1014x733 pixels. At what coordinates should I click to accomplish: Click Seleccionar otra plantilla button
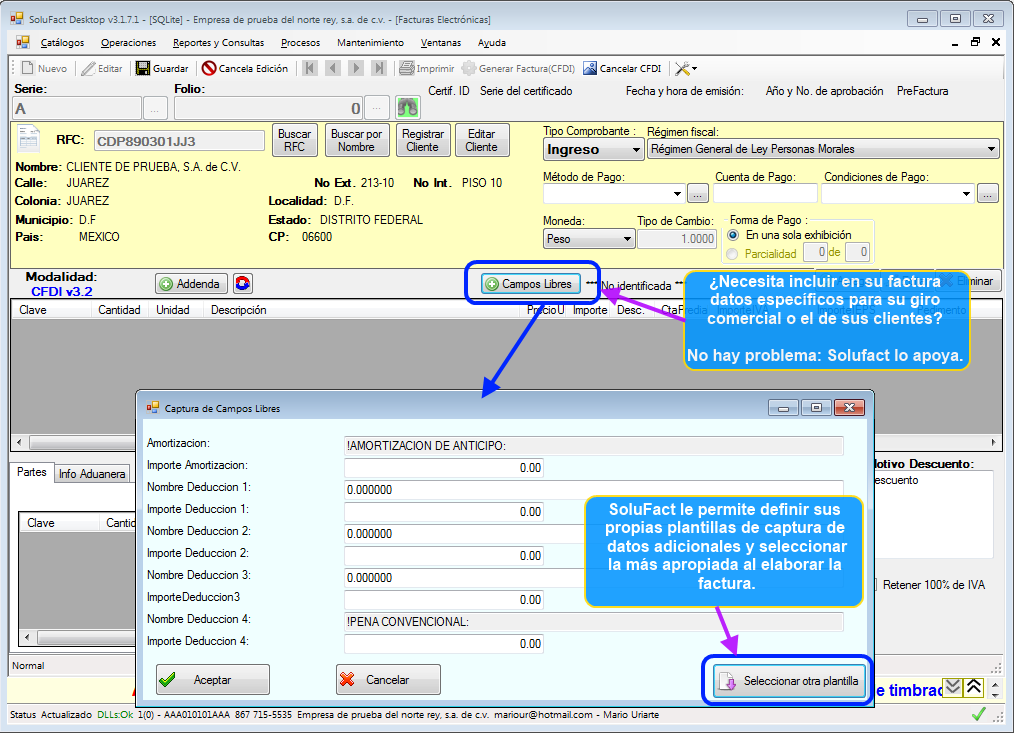click(789, 681)
